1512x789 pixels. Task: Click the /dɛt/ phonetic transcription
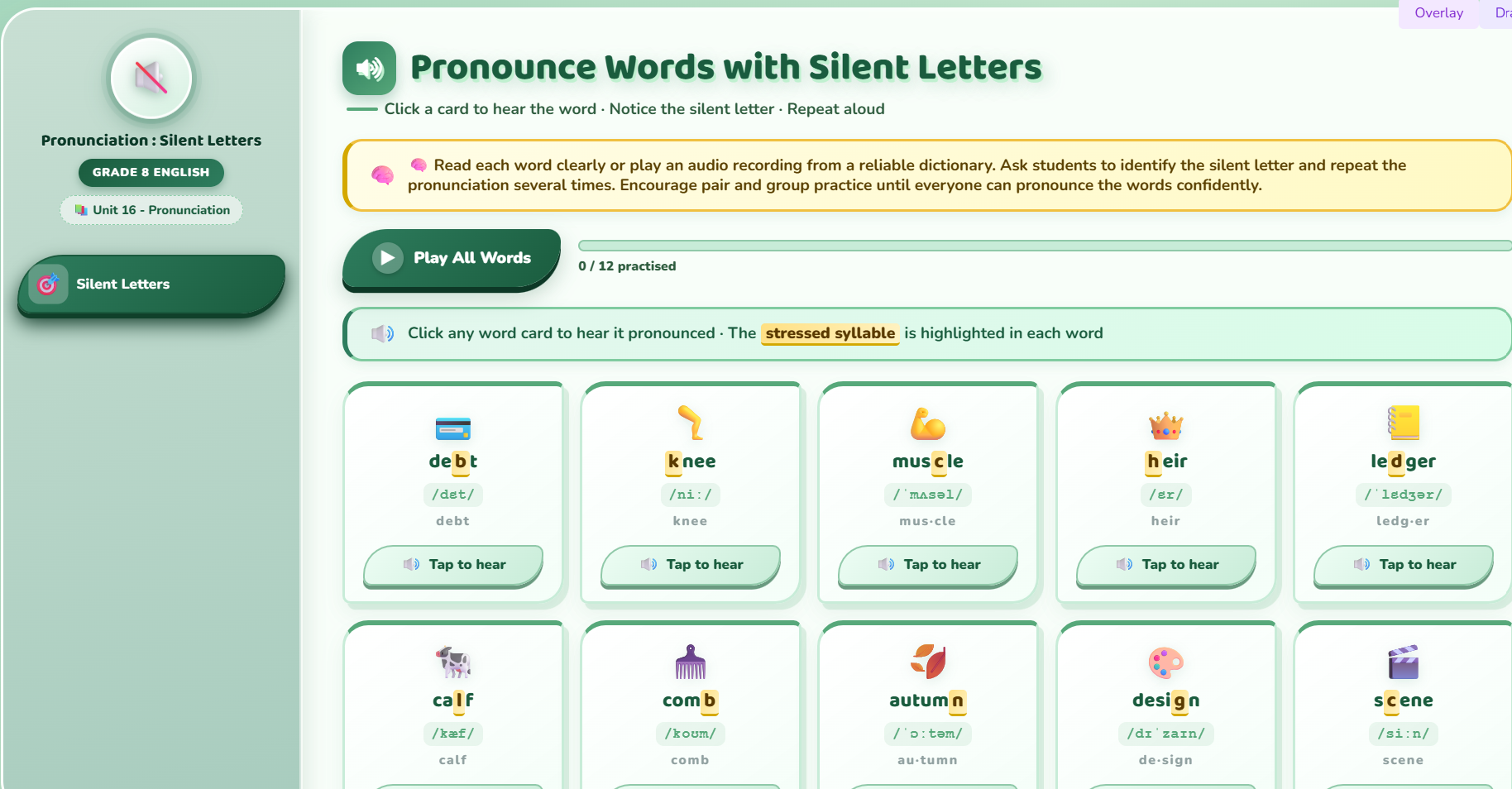[x=452, y=495]
